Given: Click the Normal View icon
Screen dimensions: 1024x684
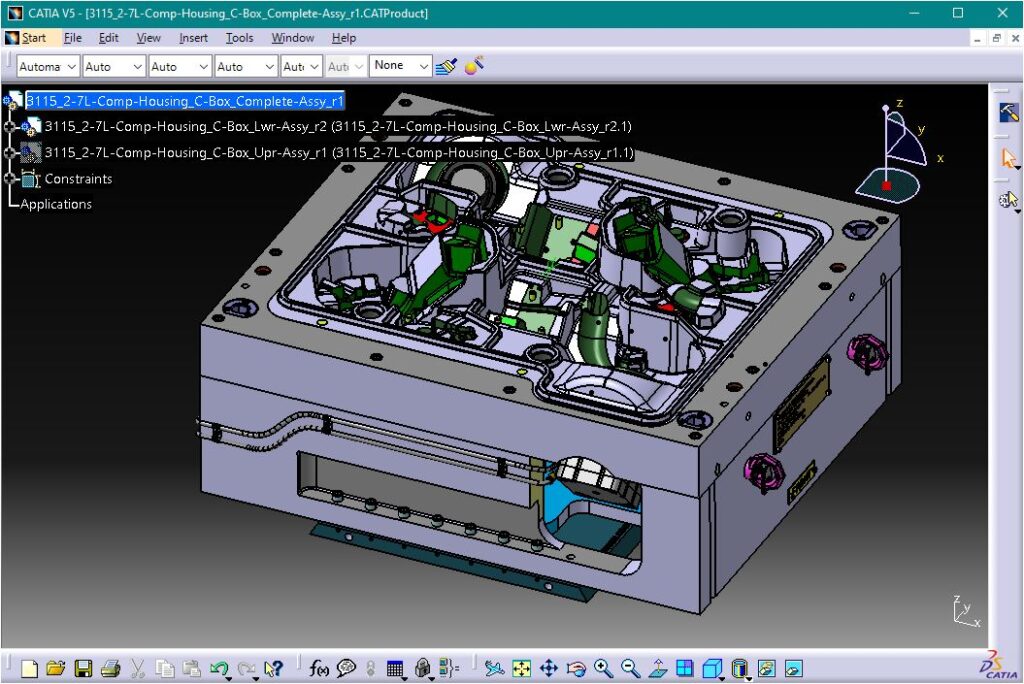Looking at the screenshot, I should pos(658,668).
